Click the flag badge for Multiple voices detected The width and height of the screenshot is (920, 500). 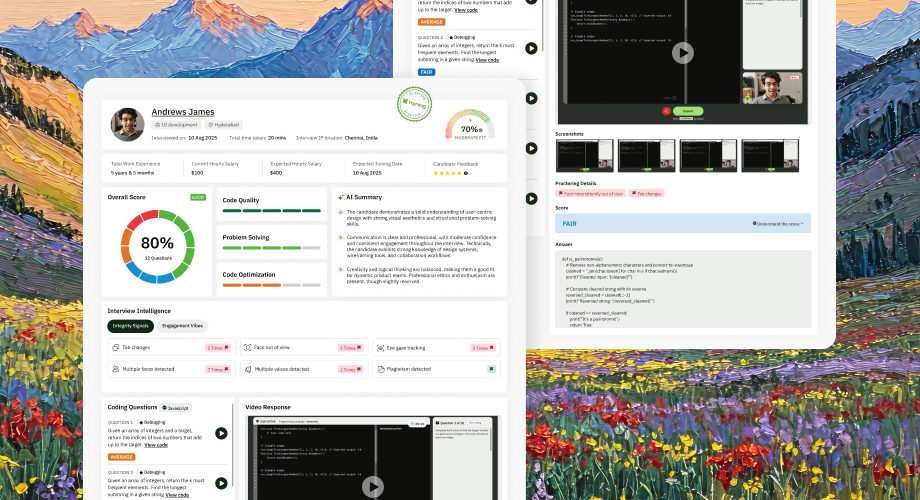350,369
